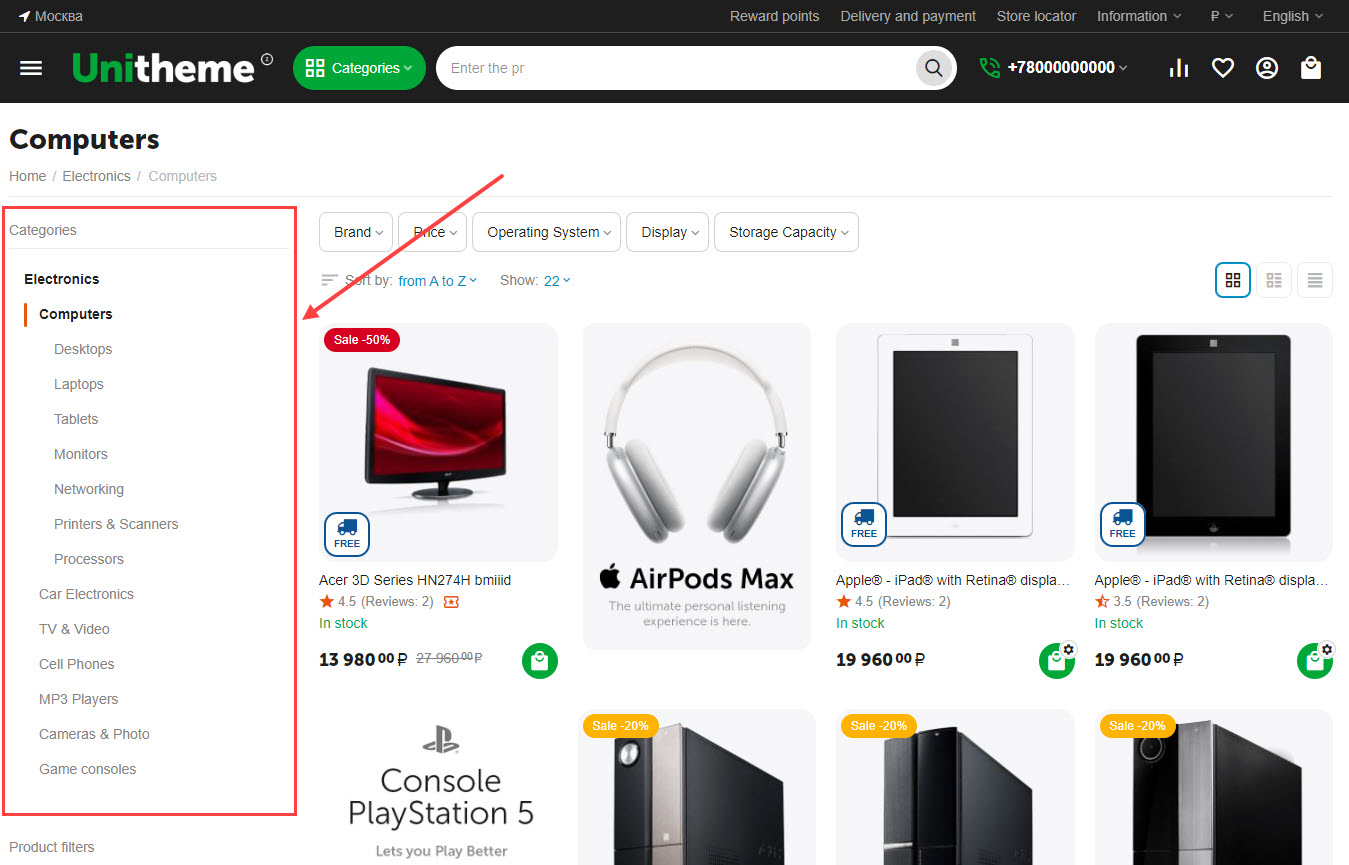Change sort order from A to Z
The height and width of the screenshot is (865, 1349).
click(x=437, y=281)
